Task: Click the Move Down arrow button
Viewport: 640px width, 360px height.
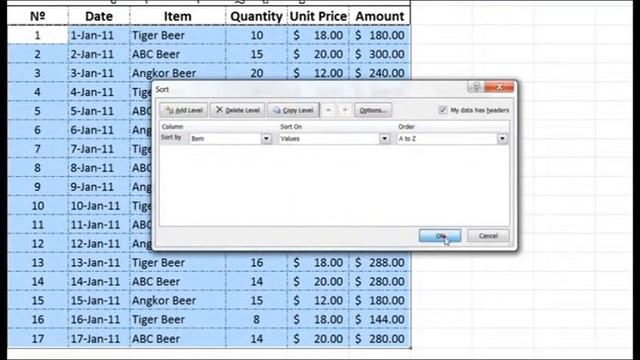Action: [x=345, y=110]
